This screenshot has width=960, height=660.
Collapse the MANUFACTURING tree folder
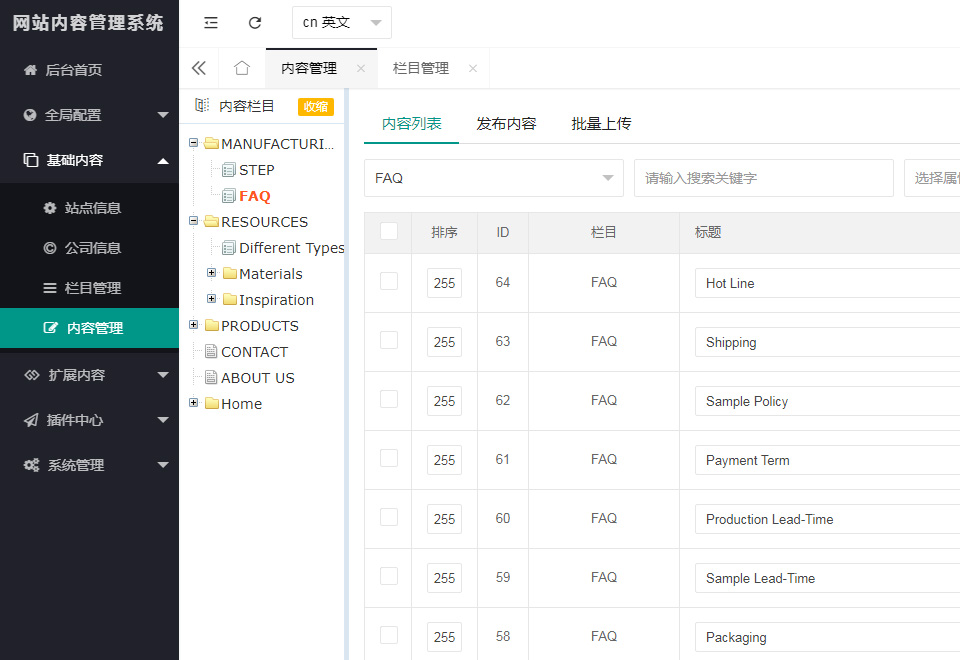[194, 143]
